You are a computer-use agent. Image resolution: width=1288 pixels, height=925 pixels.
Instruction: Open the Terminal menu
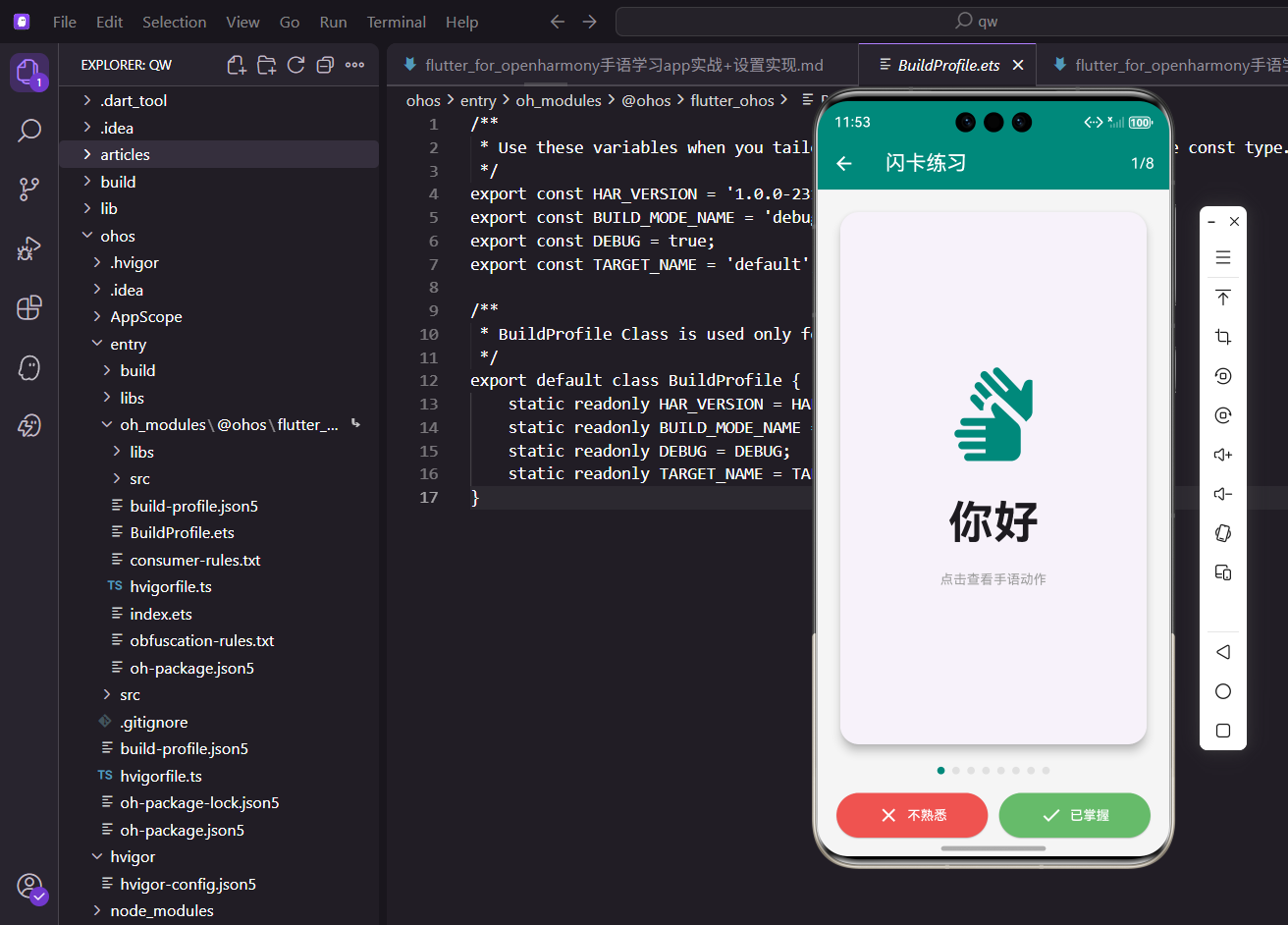click(396, 22)
